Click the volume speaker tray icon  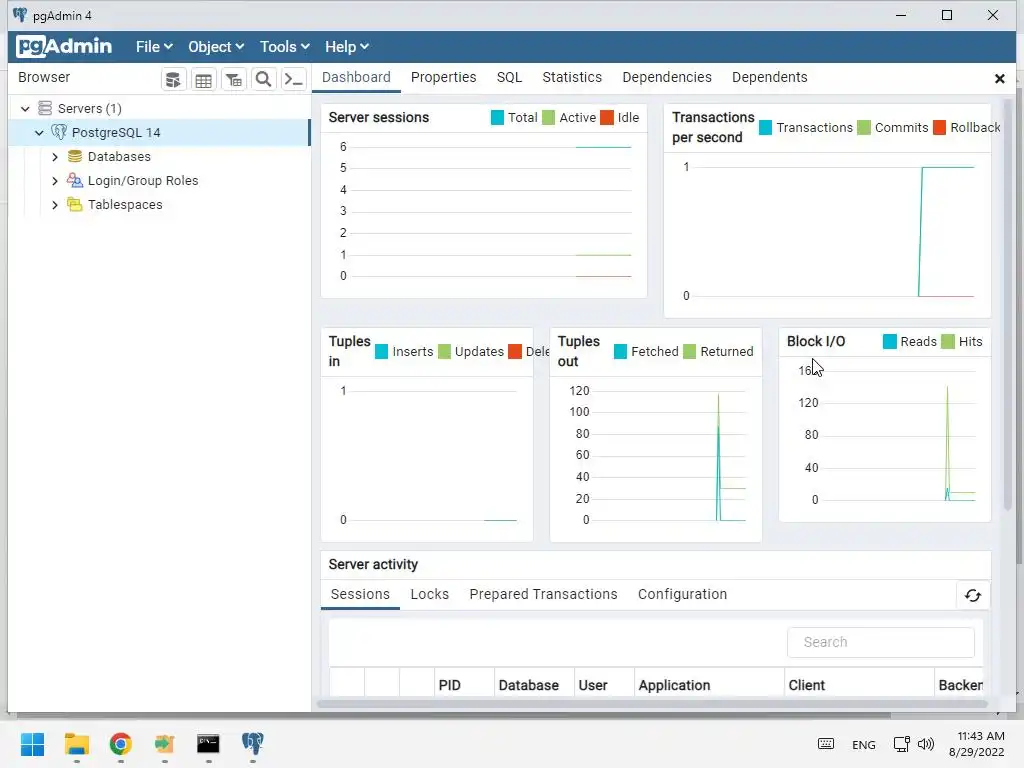[x=926, y=744]
